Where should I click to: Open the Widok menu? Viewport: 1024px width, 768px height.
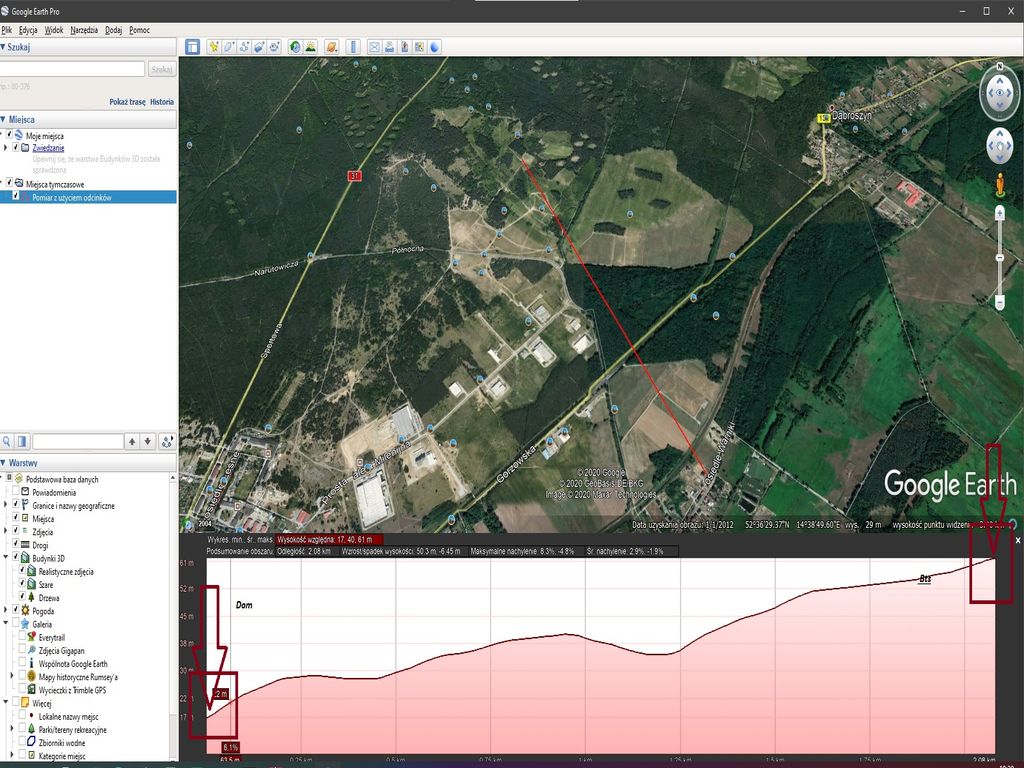(54, 30)
